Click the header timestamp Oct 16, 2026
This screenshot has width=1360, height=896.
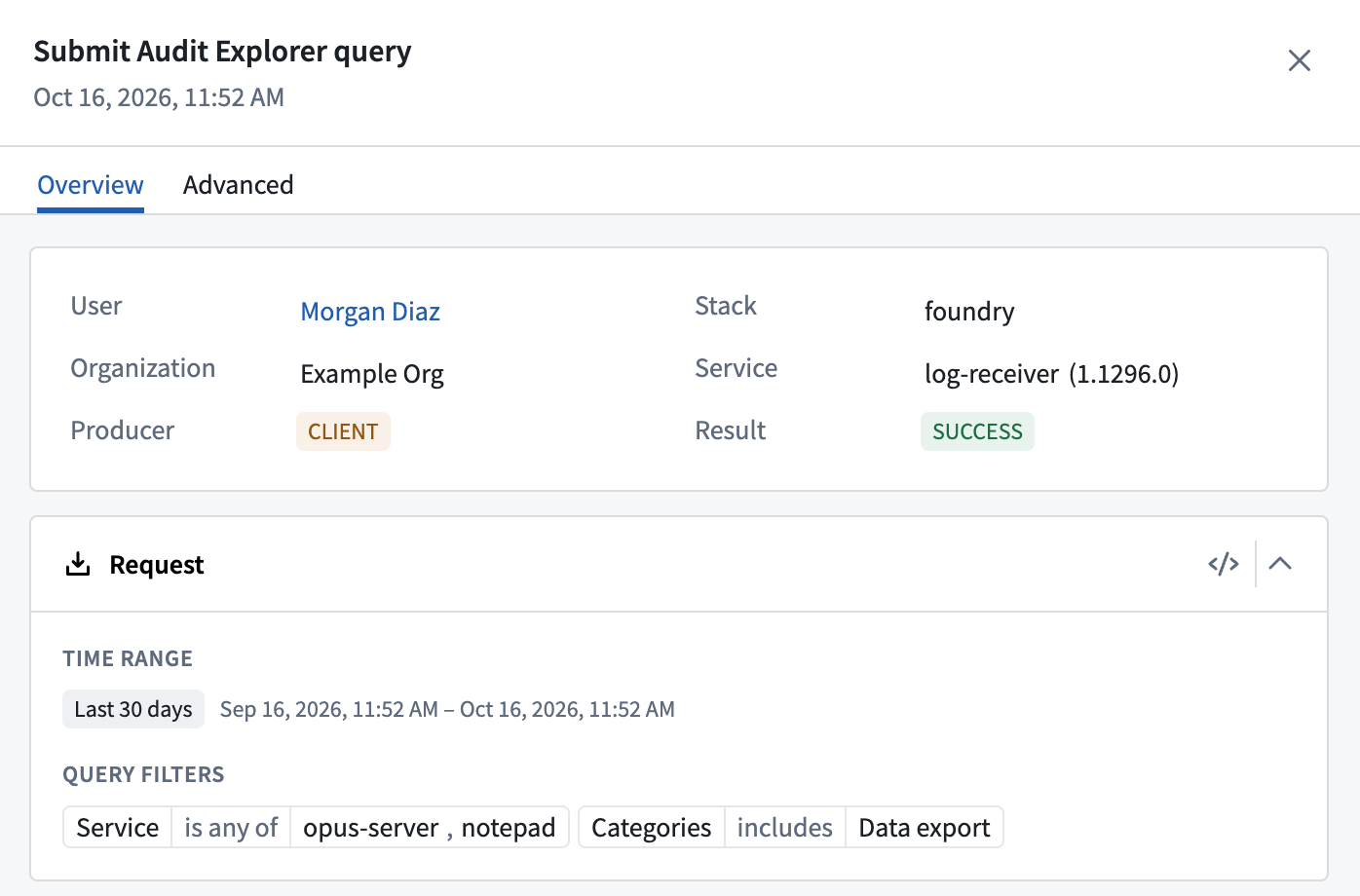click(159, 97)
